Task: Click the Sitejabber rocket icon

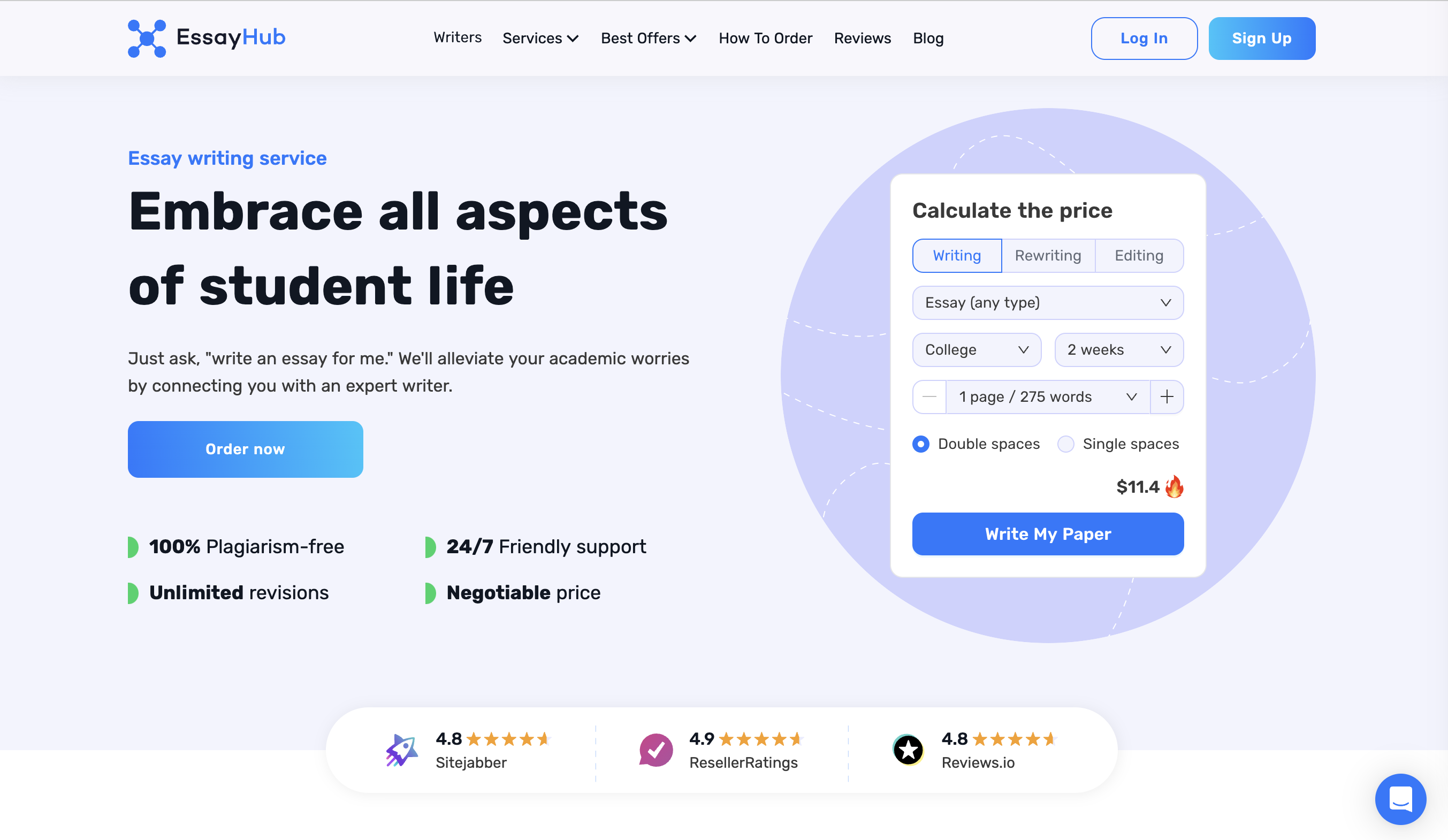Action: [401, 750]
